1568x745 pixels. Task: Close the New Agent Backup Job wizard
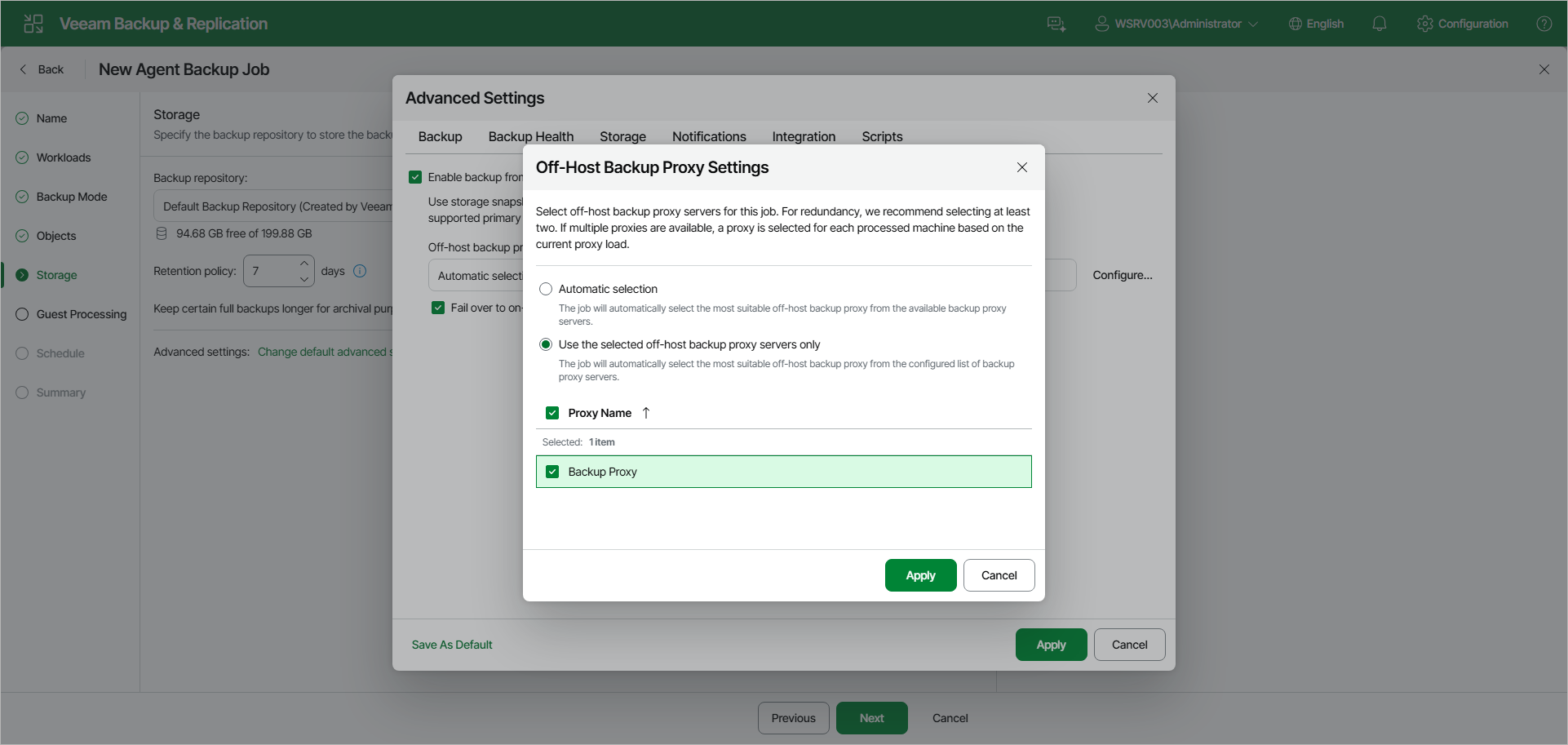click(x=1544, y=69)
